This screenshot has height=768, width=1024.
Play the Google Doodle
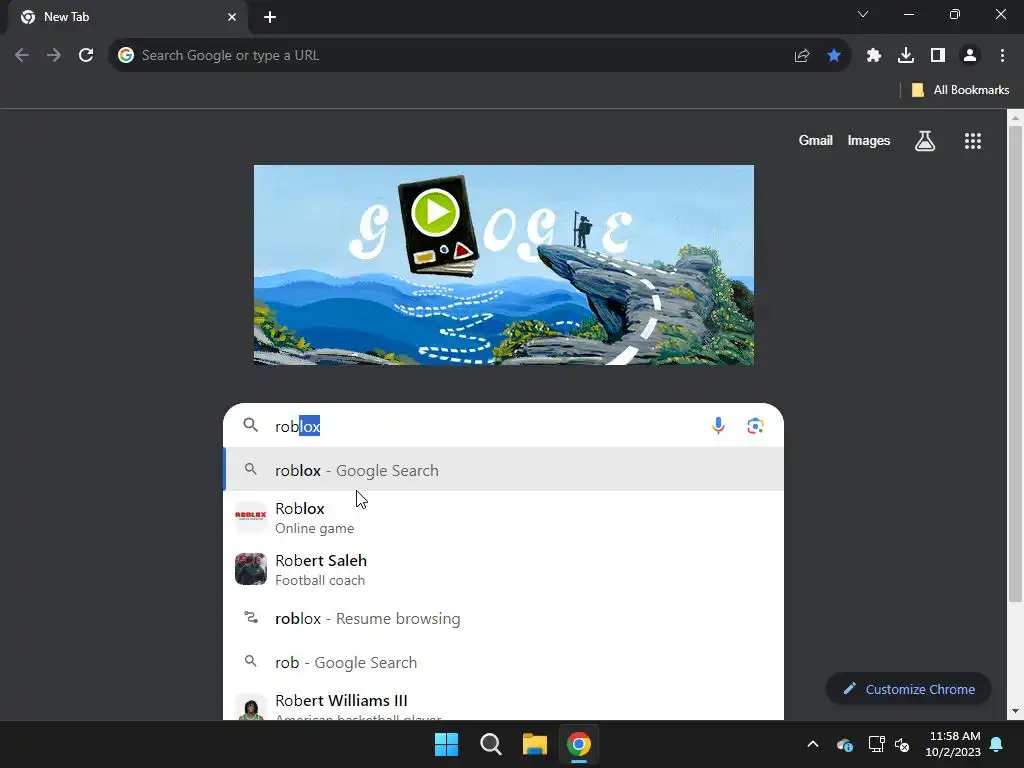point(435,213)
